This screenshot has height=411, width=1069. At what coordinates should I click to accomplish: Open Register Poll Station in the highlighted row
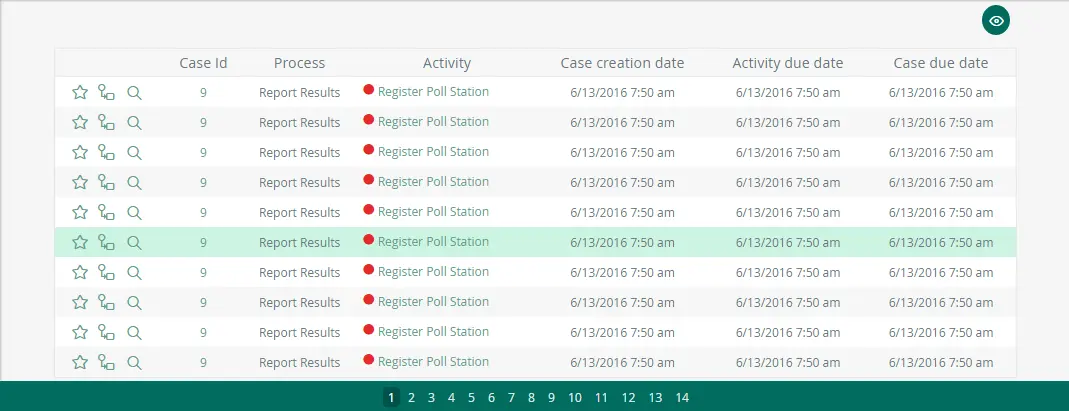coord(433,242)
